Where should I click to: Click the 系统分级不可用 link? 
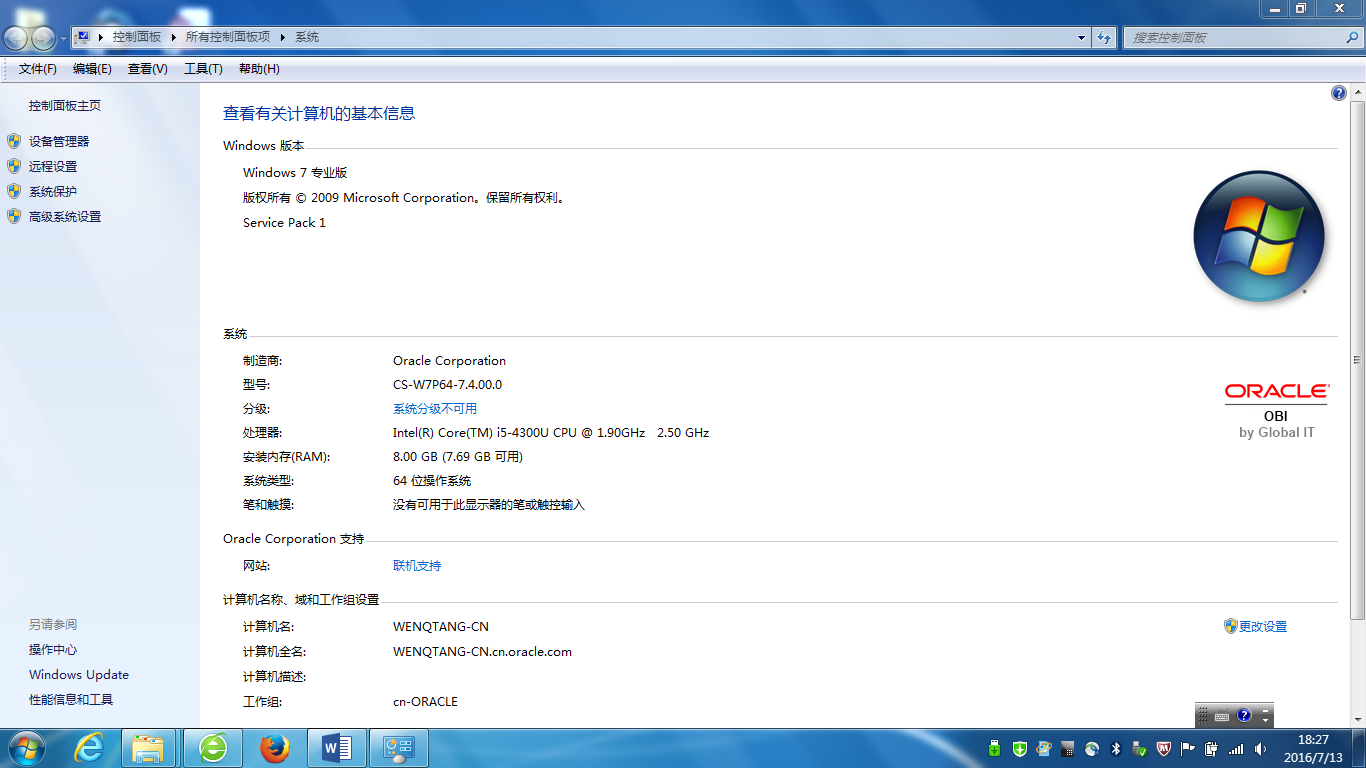[435, 409]
